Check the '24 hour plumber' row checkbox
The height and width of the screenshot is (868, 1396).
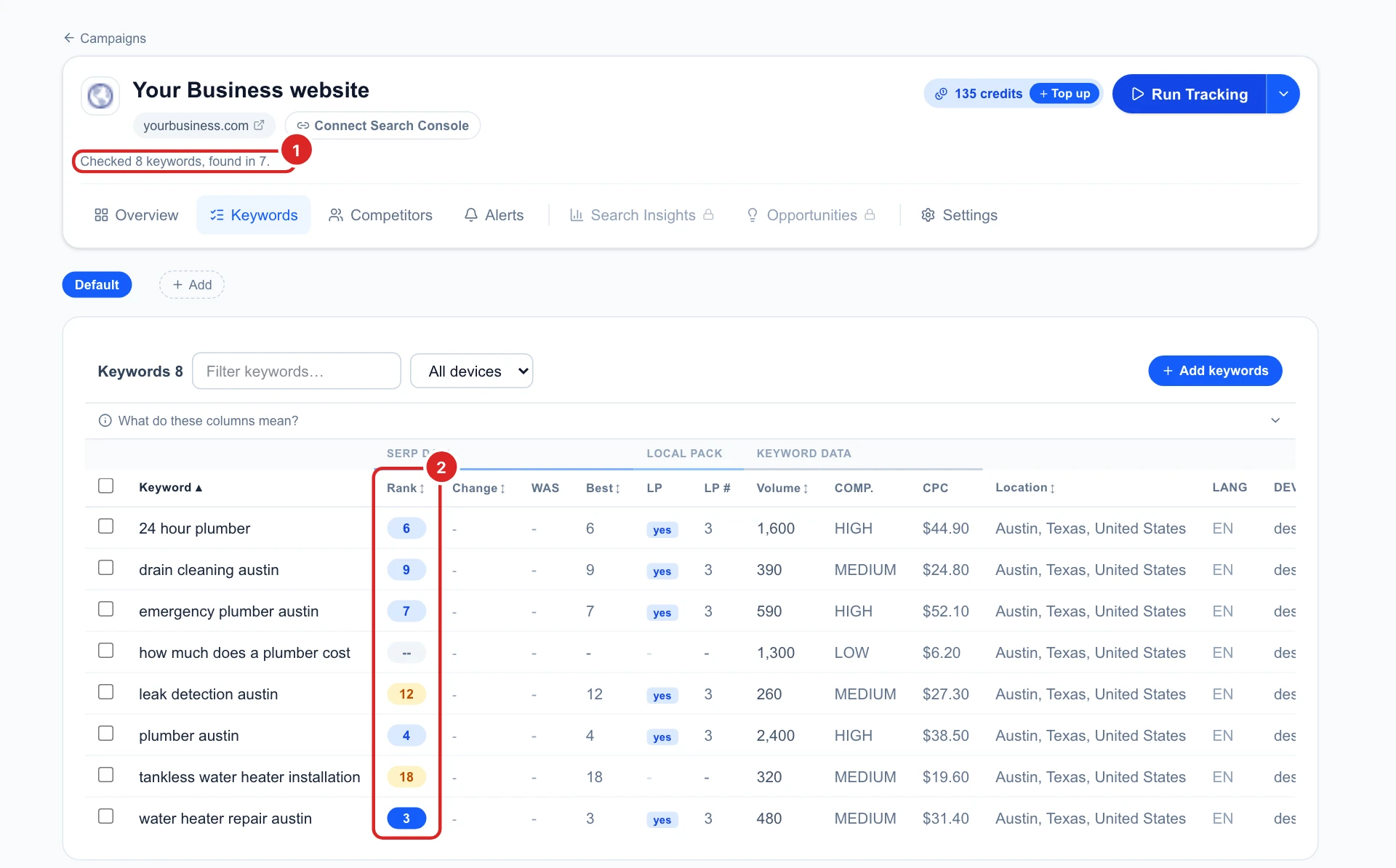[x=106, y=526]
